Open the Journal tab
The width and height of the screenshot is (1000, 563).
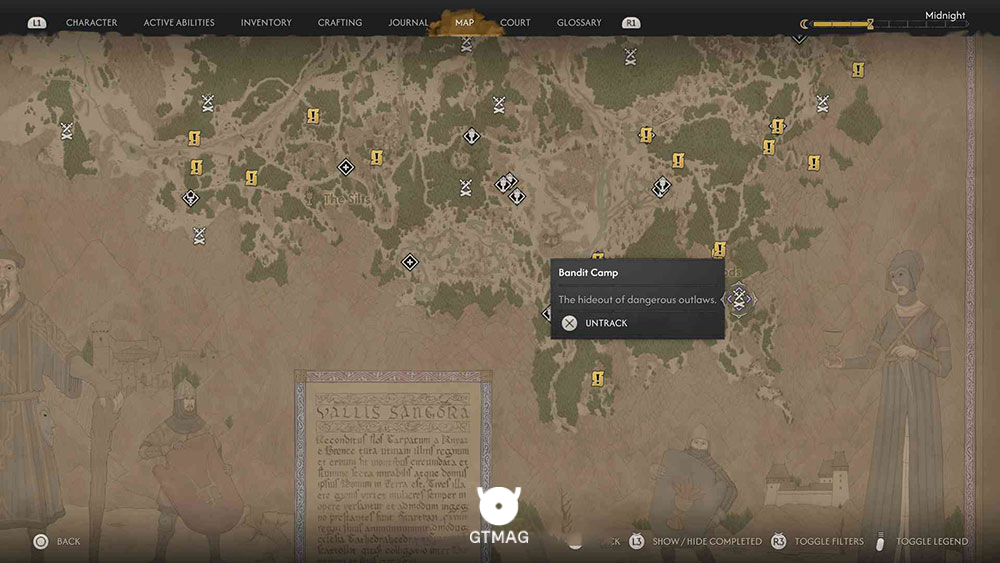(408, 22)
